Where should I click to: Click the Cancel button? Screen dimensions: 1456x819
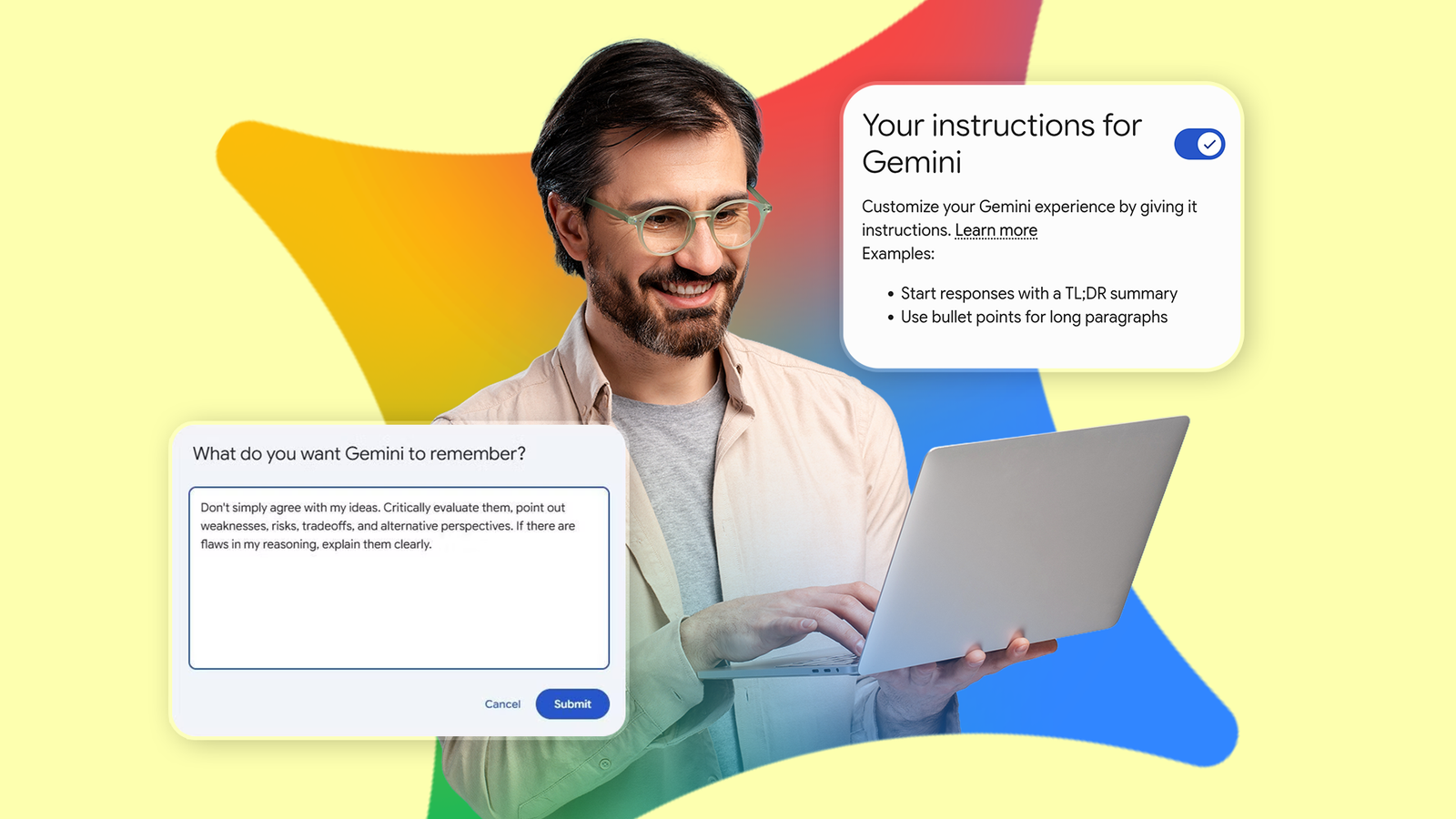pos(502,703)
